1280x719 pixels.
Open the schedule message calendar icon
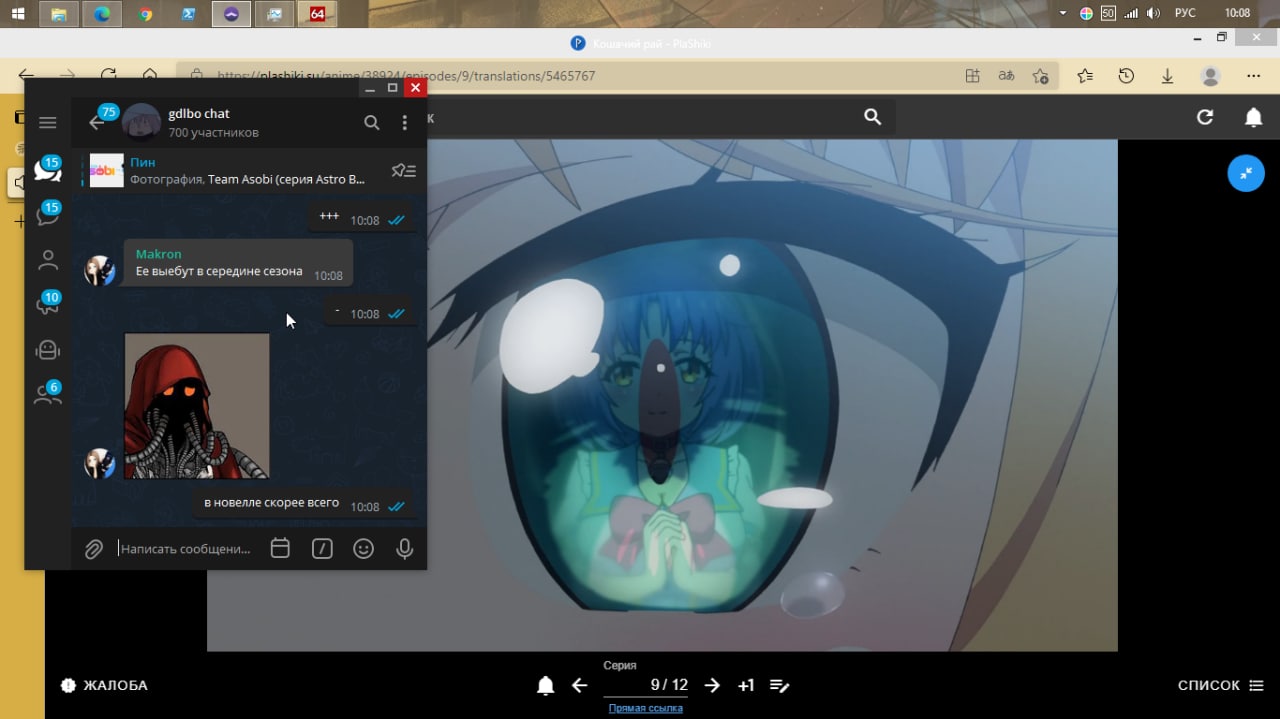280,548
